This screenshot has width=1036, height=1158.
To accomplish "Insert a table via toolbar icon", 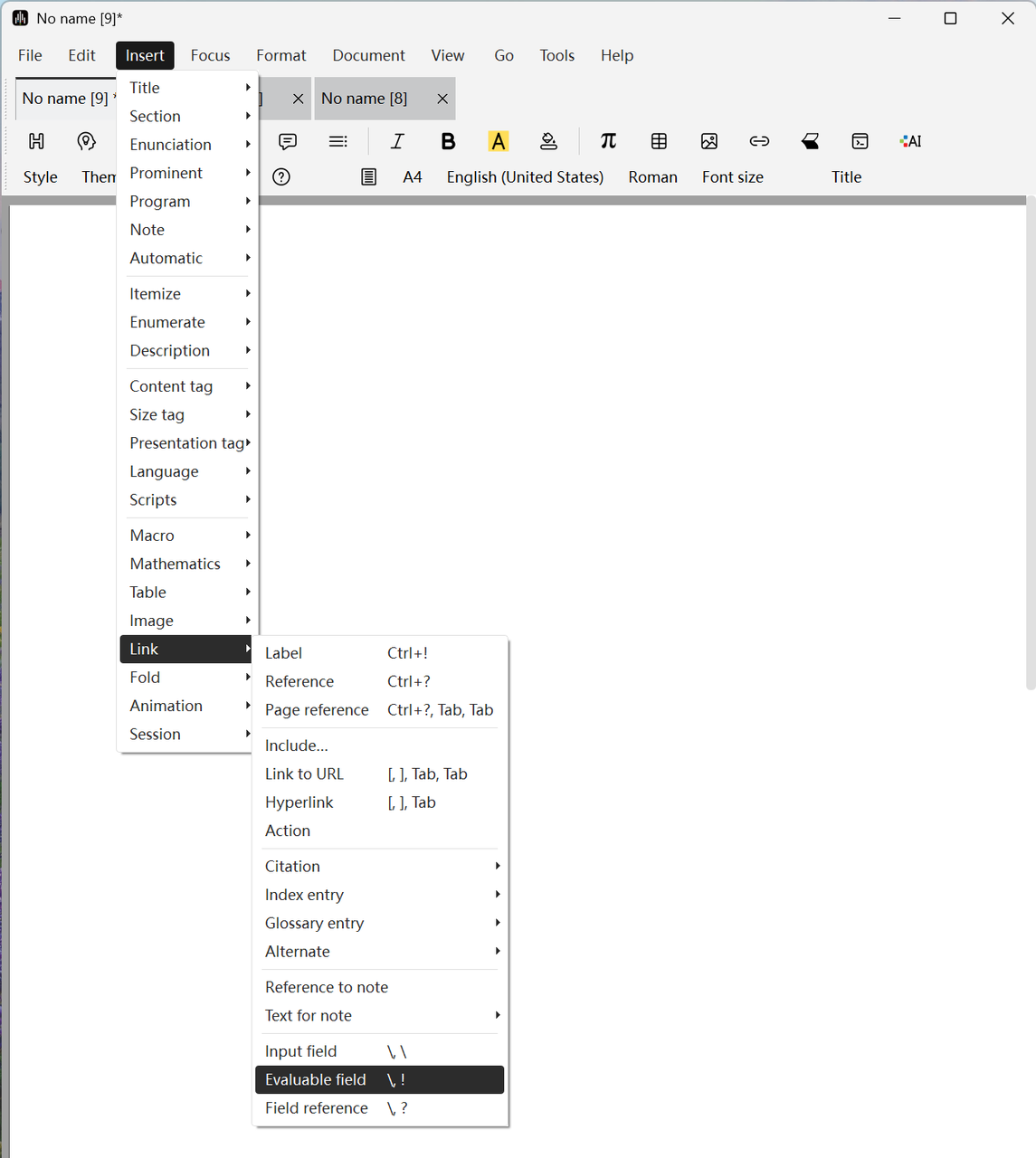I will 659,141.
